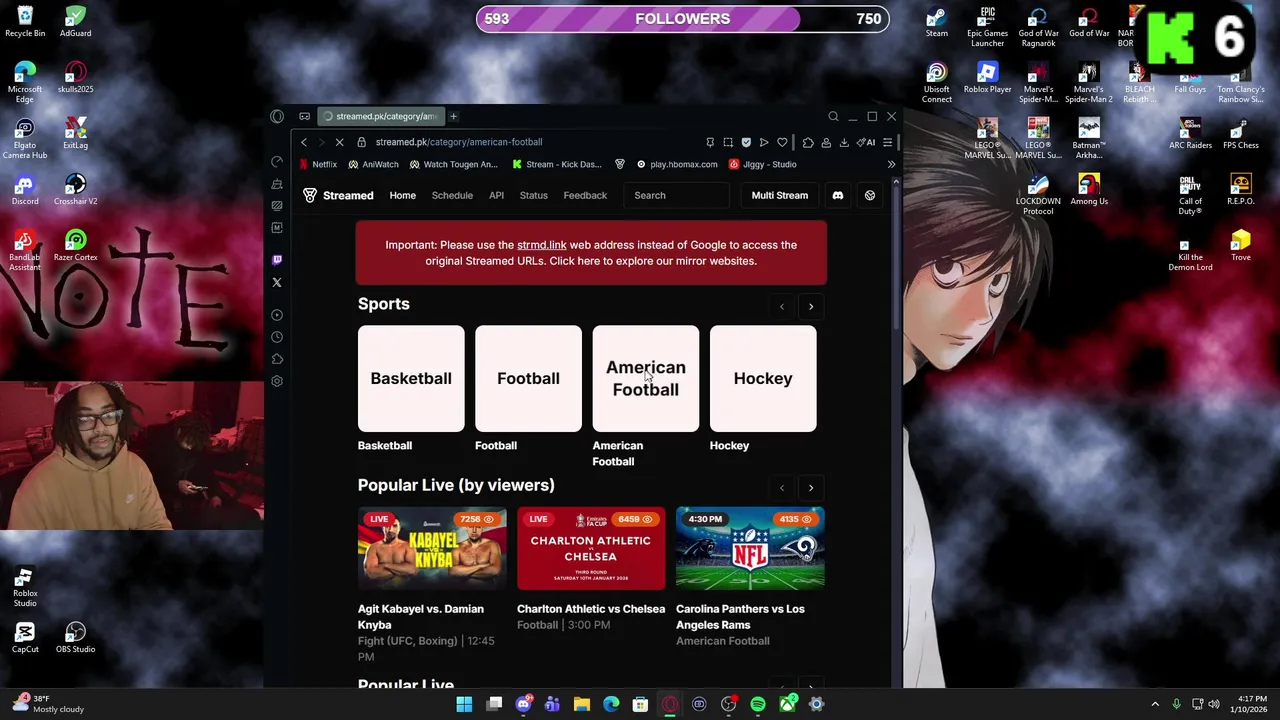This screenshot has width=1280, height=720.
Task: Open the ad blocker shield icon
Action: pos(746,142)
